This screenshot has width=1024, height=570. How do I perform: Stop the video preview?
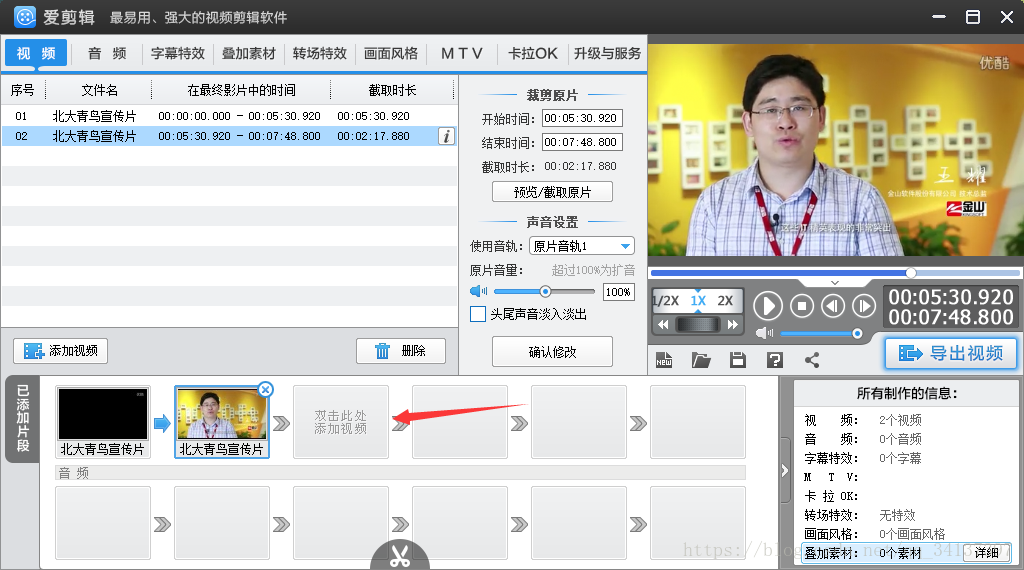802,306
